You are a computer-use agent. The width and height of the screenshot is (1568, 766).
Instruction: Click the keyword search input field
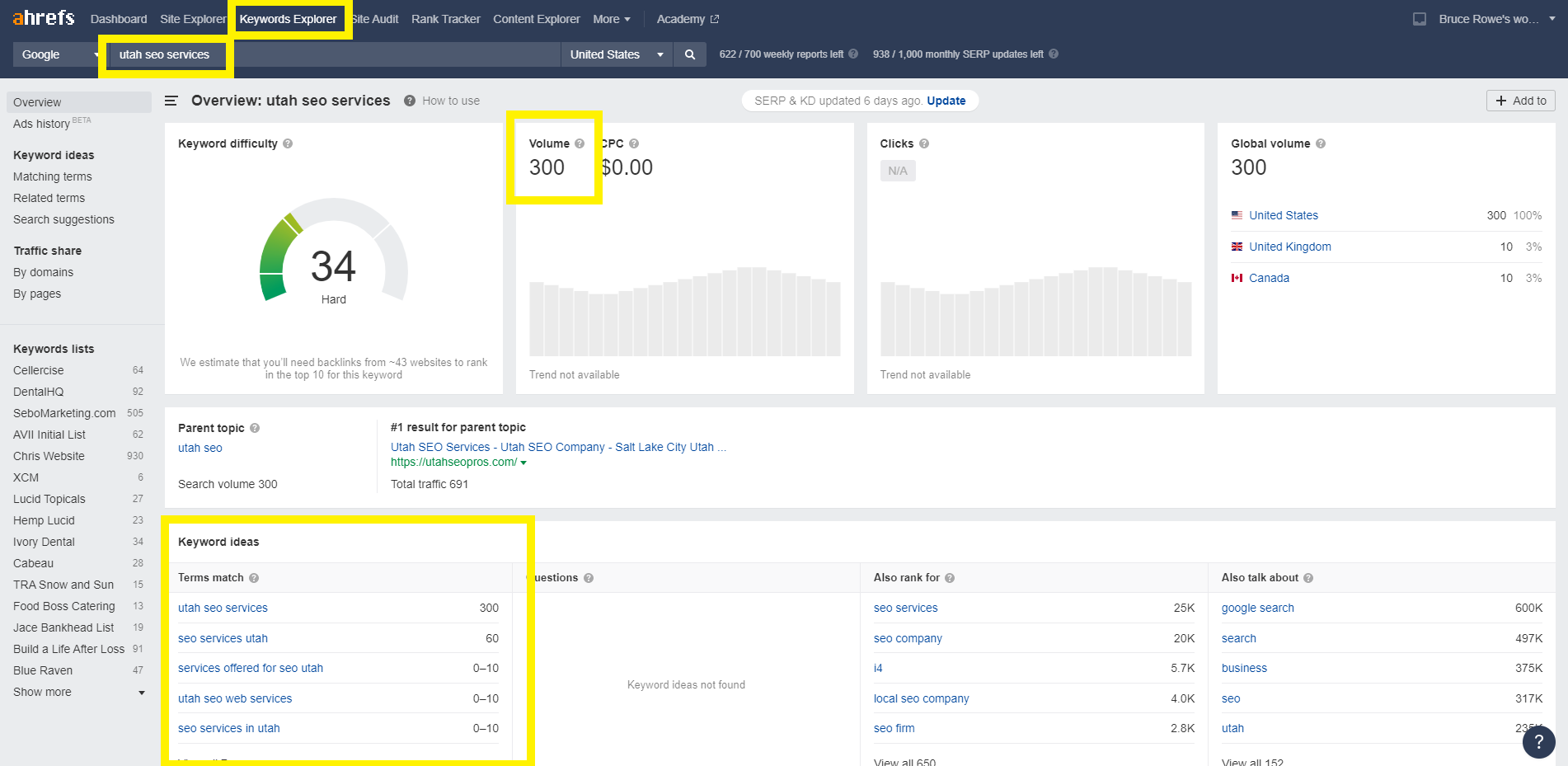[334, 54]
